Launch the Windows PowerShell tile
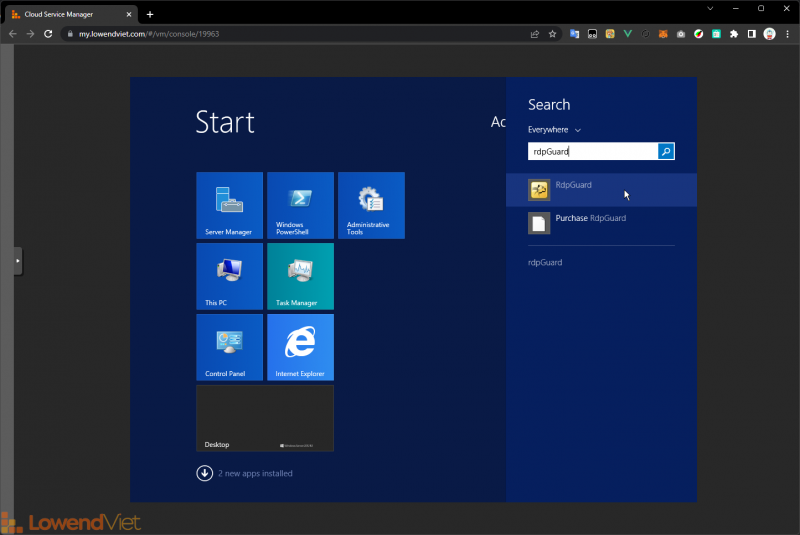The height and width of the screenshot is (535, 800). (301, 205)
